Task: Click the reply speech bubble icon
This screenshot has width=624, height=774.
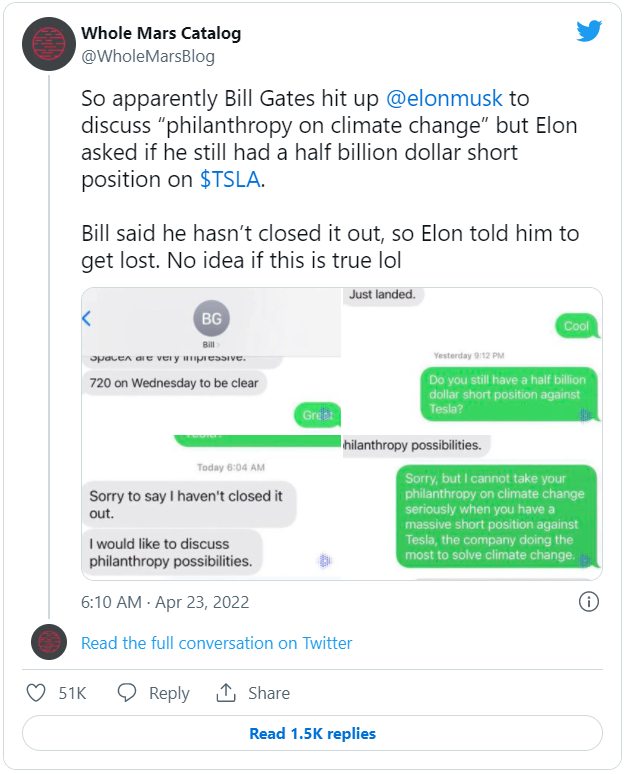Action: click(x=127, y=693)
